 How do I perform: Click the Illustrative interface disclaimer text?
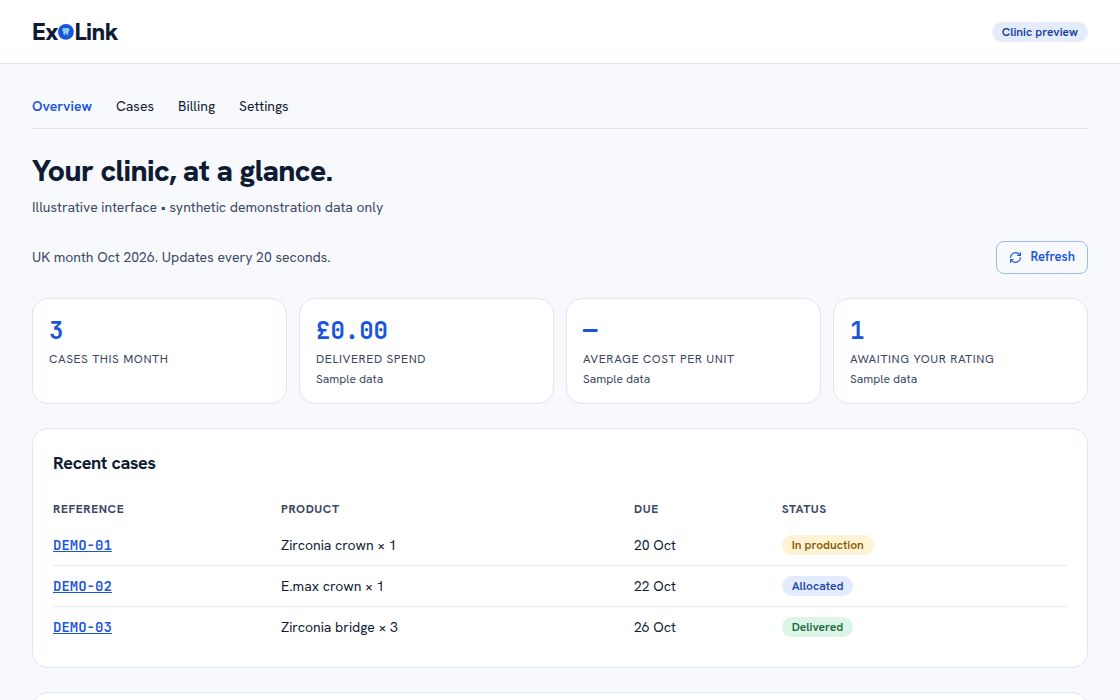click(207, 208)
